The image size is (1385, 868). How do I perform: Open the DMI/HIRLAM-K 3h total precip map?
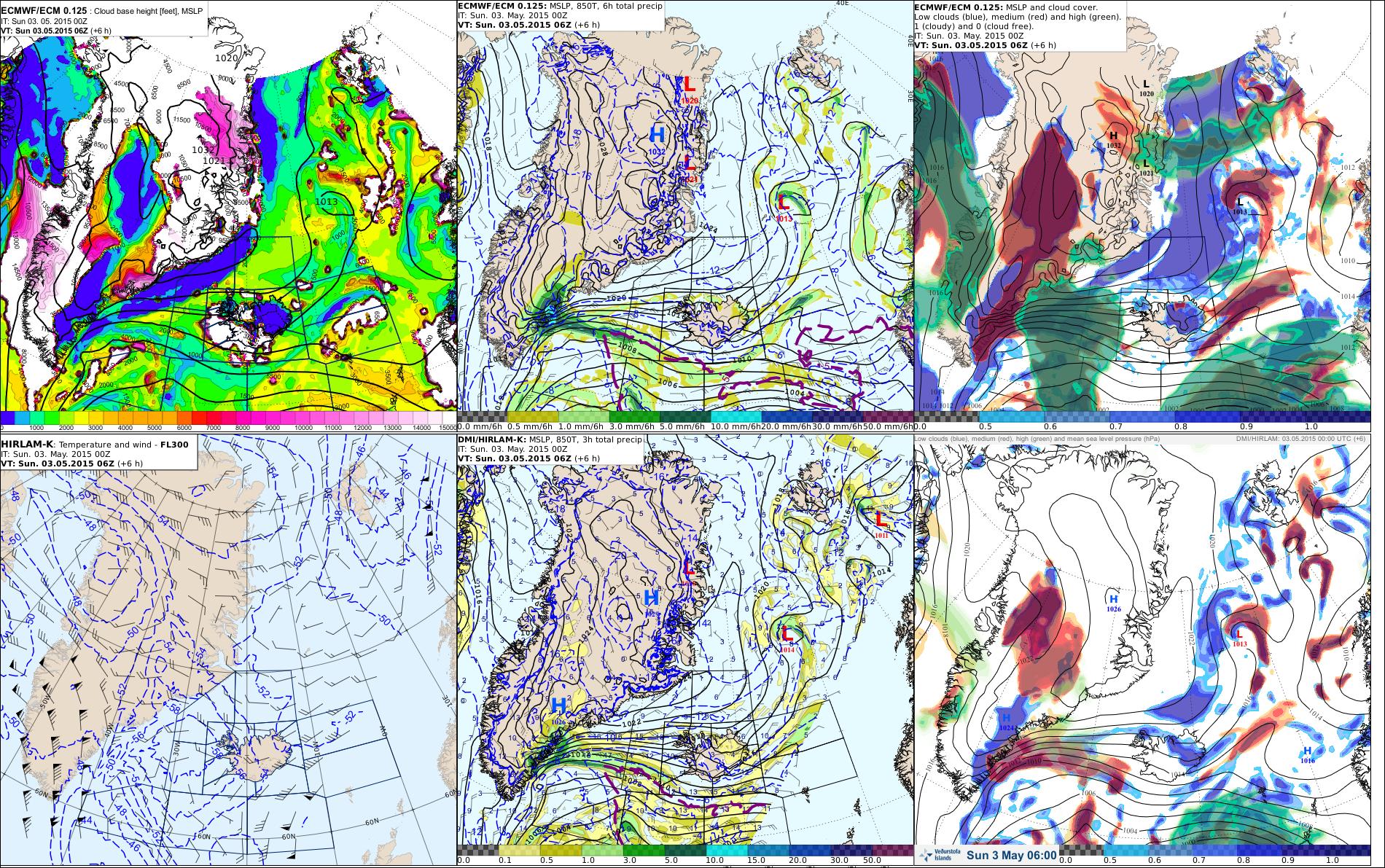[684, 650]
